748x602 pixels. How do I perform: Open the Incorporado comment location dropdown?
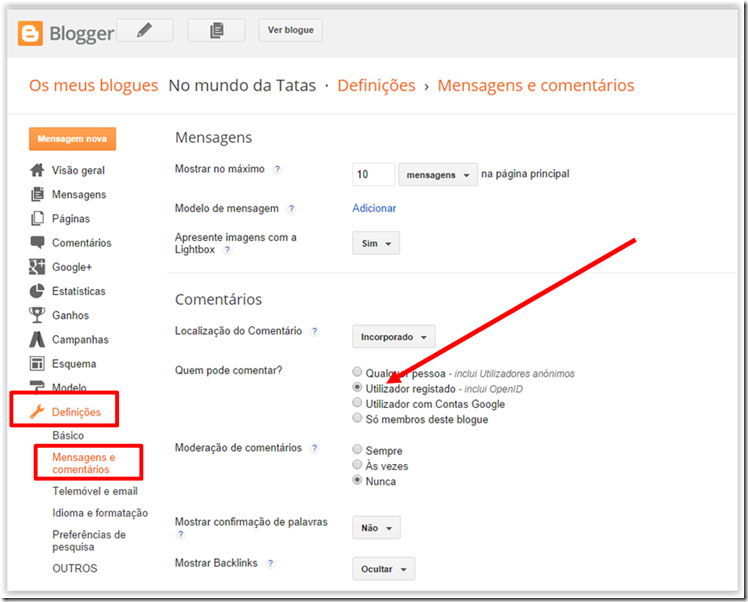coord(394,337)
